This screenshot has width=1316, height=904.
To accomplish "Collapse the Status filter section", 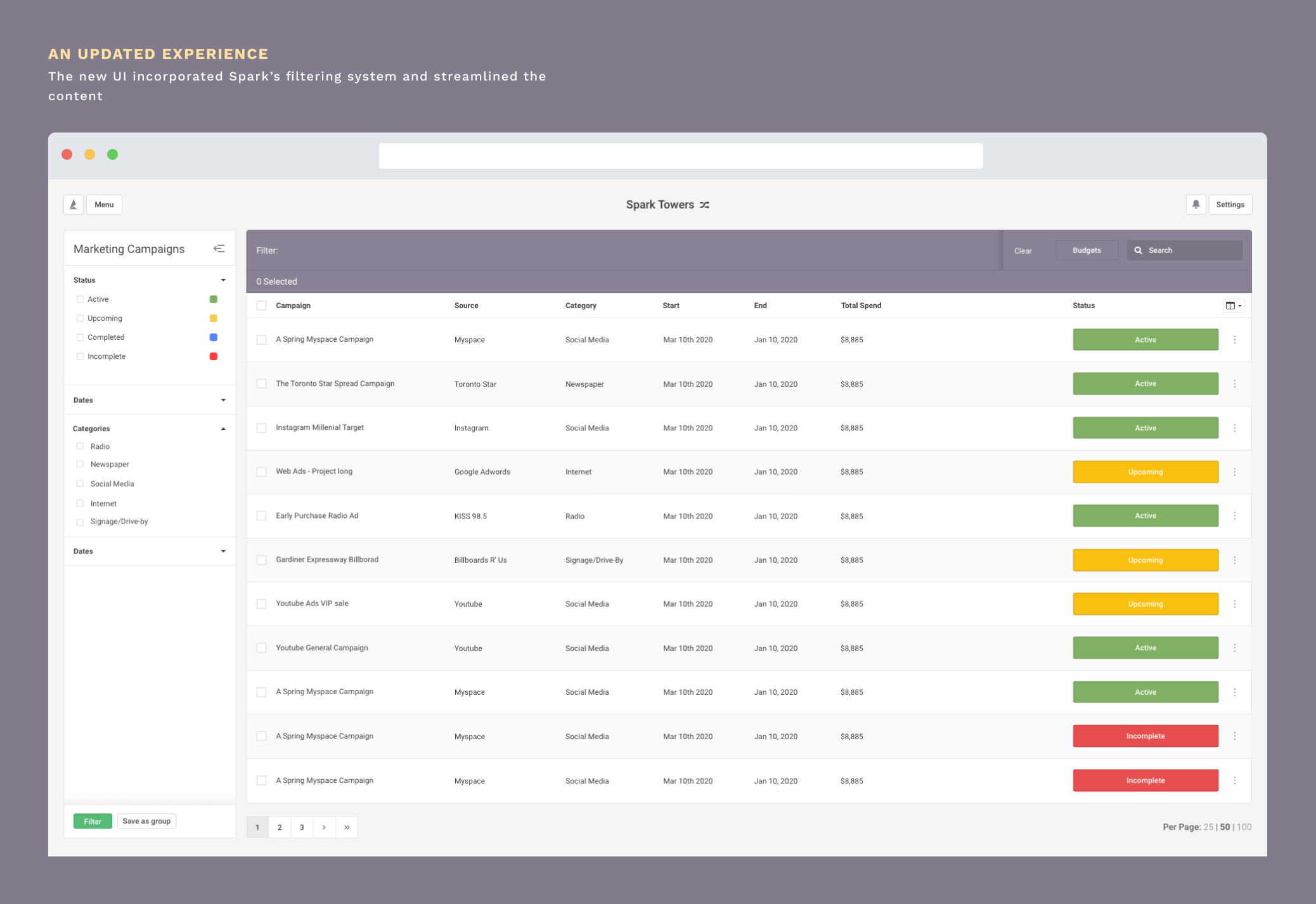I will pyautogui.click(x=223, y=280).
